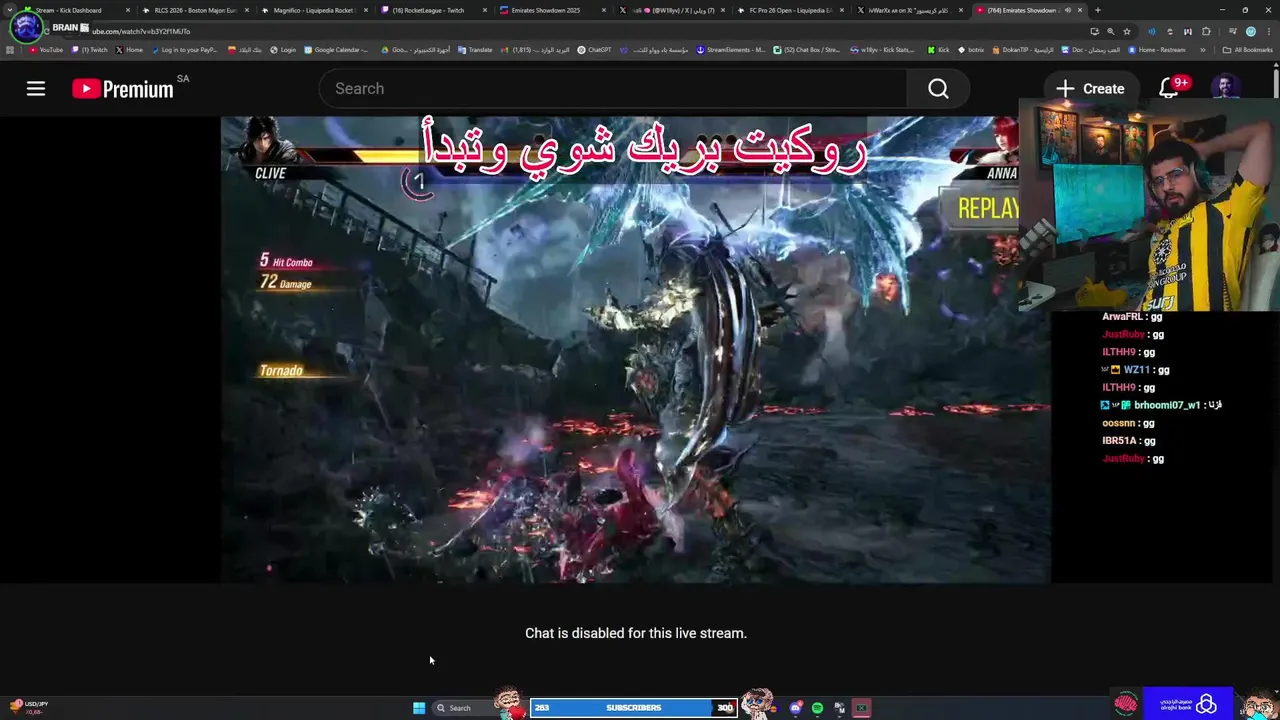Switch to RocketLeague - Twitch tab
The image size is (1280, 720).
point(433,10)
